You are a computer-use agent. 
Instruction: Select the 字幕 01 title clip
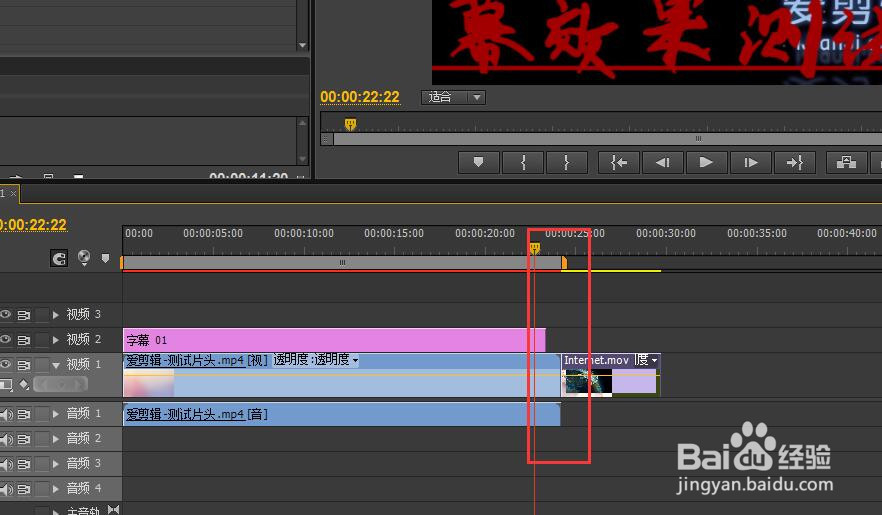334,340
